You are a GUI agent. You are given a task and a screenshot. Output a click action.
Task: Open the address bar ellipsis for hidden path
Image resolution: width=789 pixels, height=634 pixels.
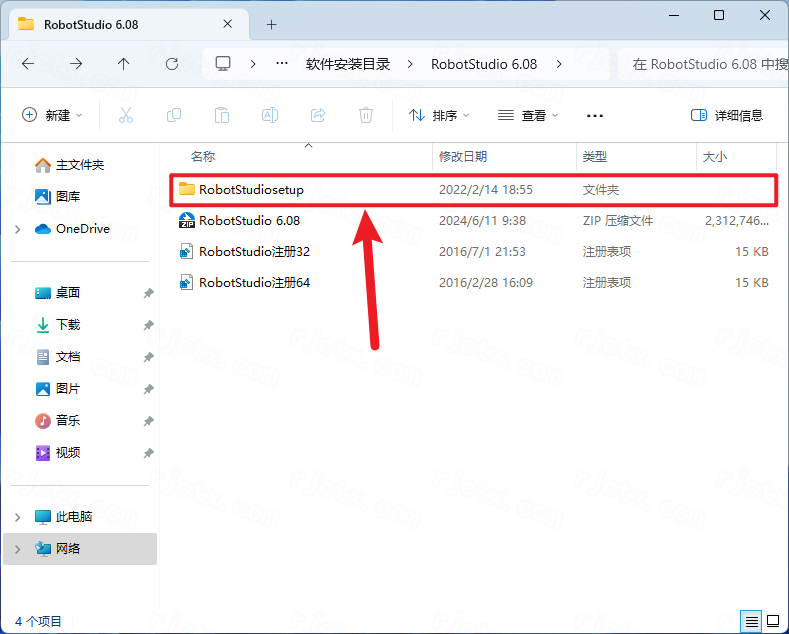[282, 64]
